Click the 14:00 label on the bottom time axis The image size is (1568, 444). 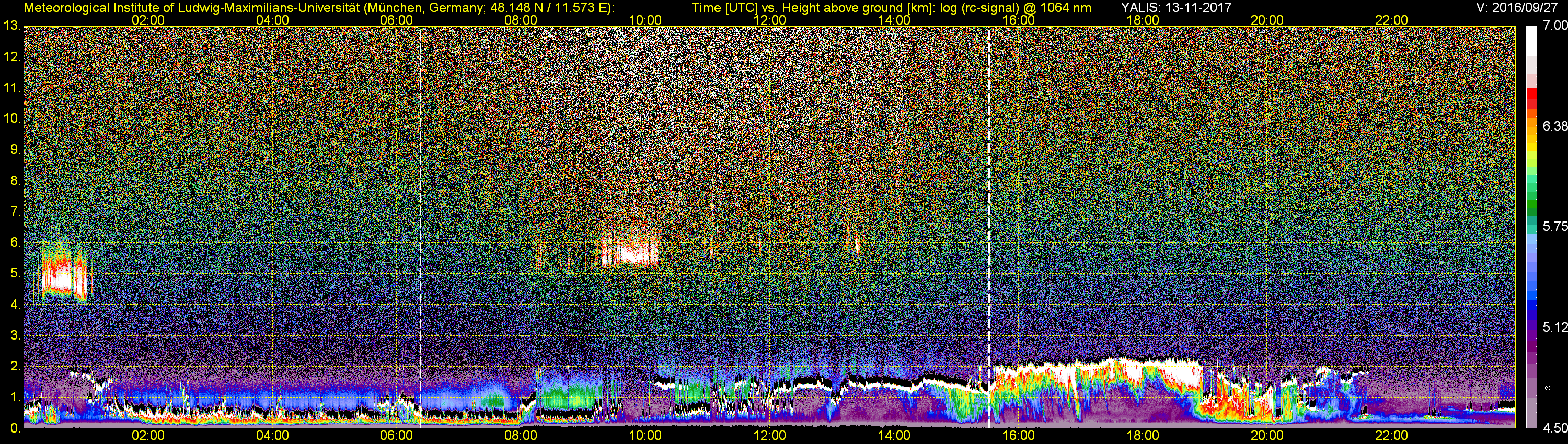894,436
